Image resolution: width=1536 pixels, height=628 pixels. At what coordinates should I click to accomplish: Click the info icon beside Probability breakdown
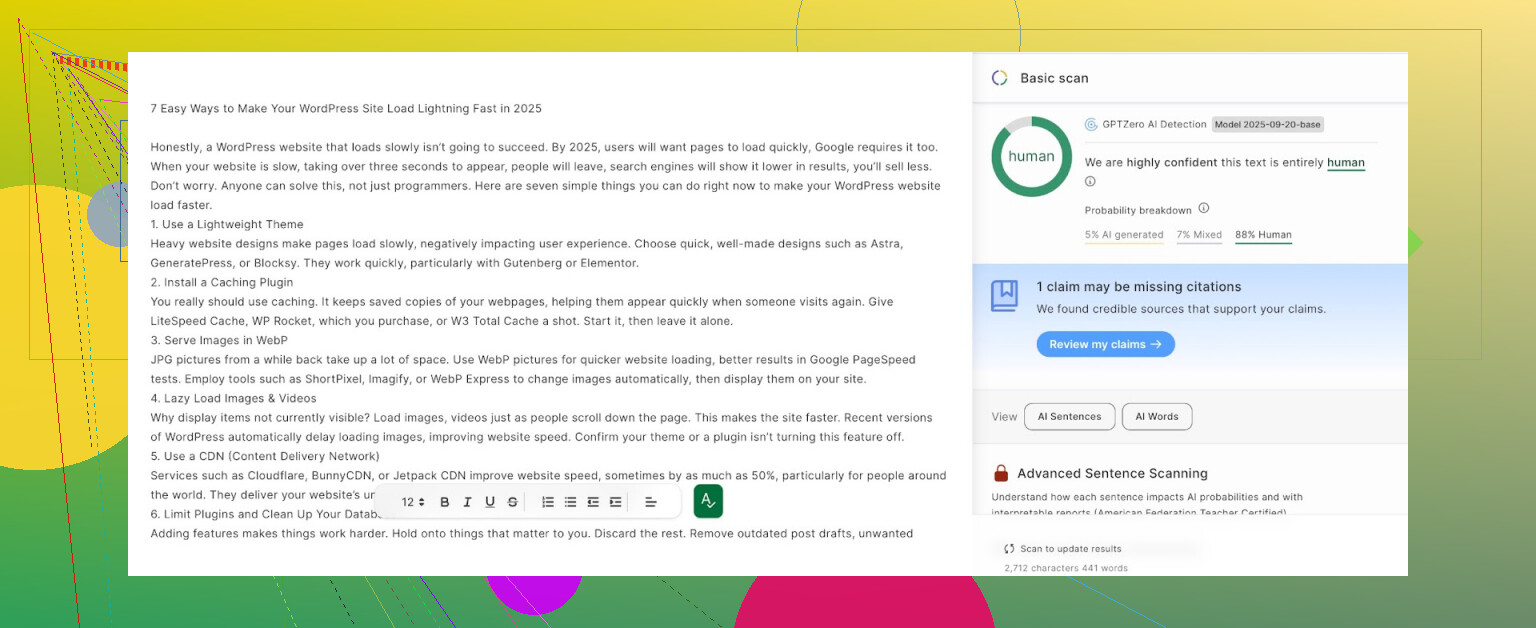coord(1204,209)
